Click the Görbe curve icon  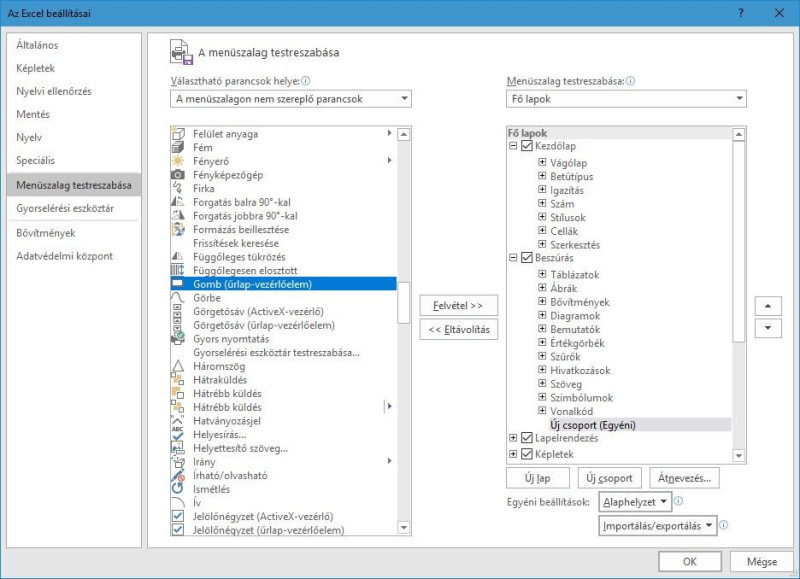(178, 298)
